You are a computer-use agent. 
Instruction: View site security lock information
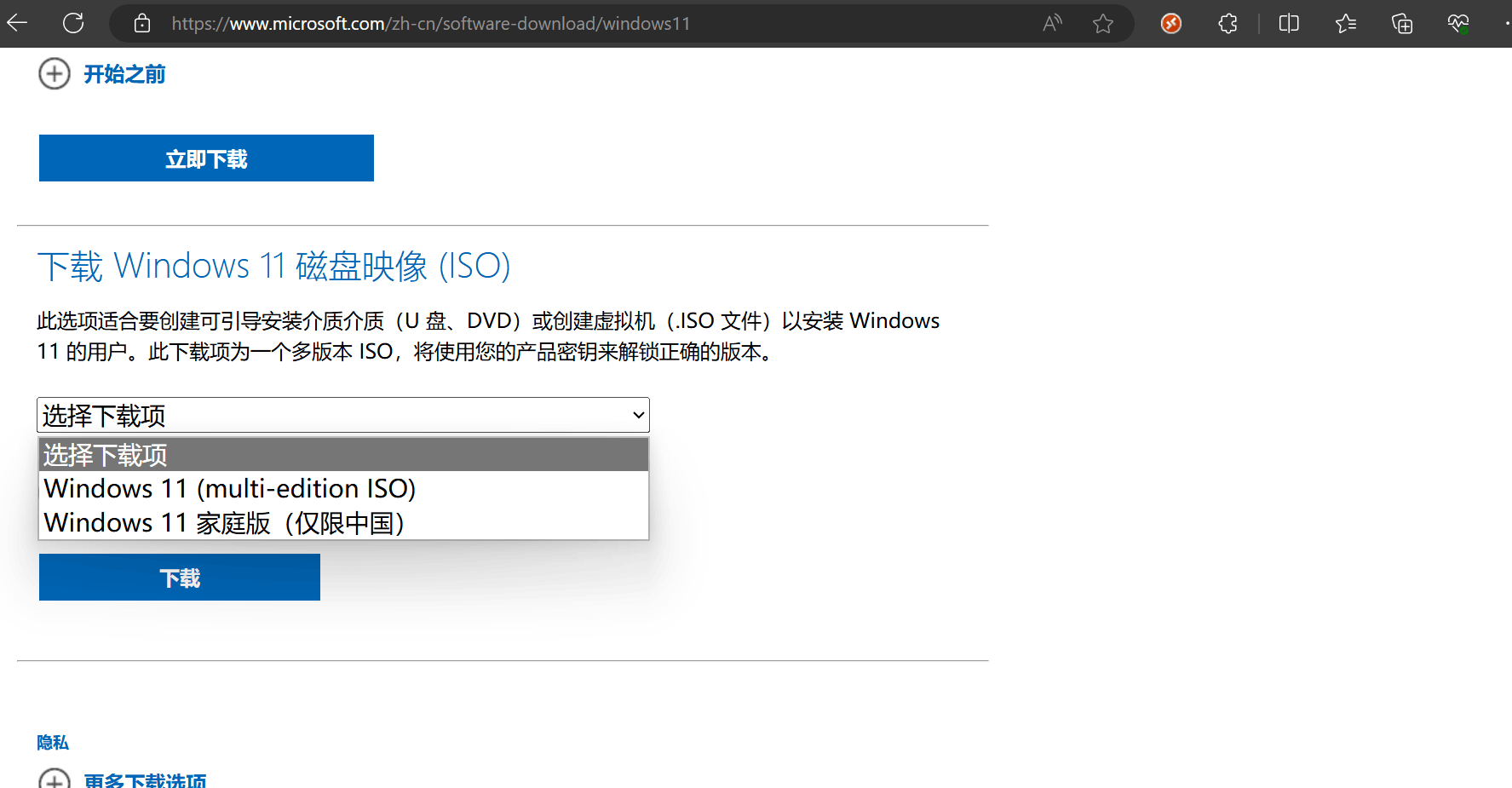142,23
